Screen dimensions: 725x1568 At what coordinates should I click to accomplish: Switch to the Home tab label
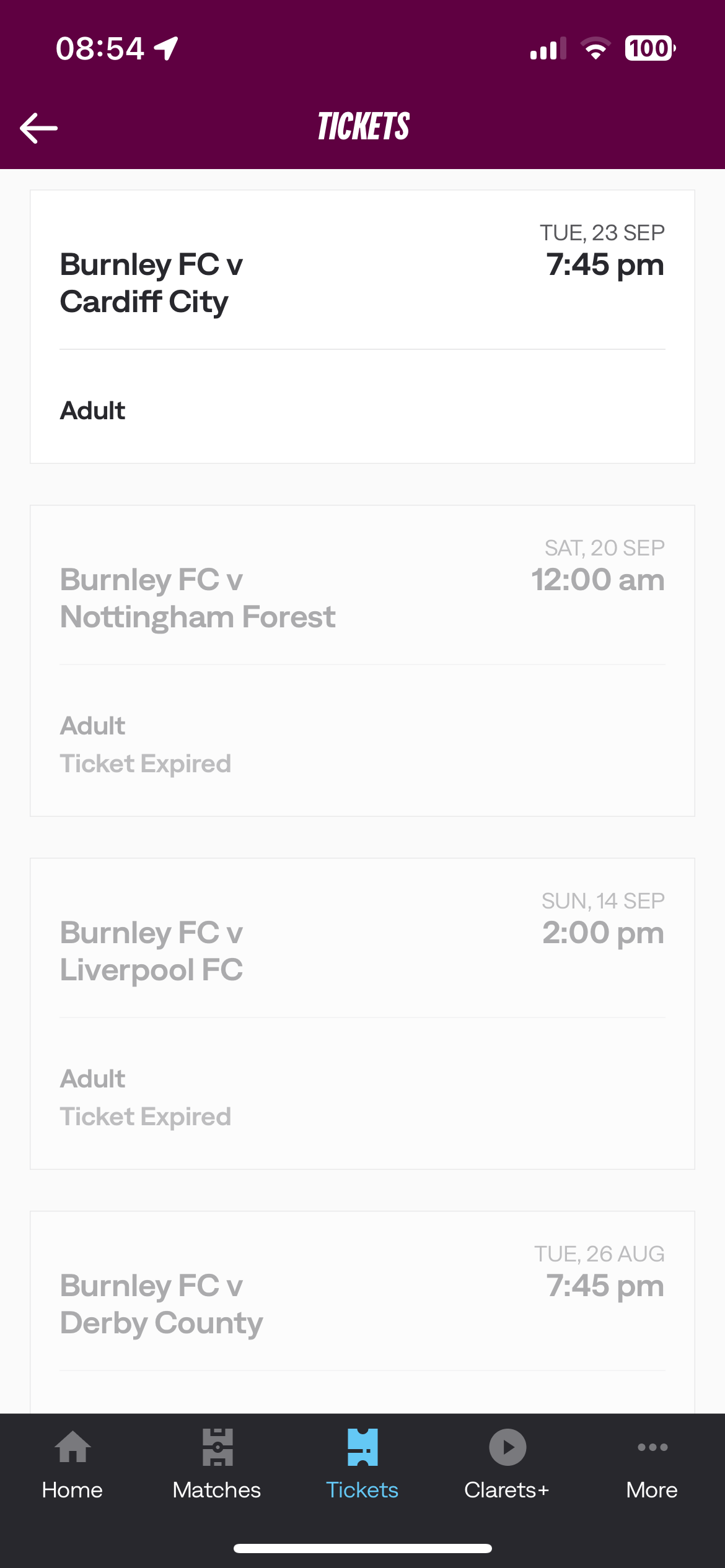coord(72,1490)
